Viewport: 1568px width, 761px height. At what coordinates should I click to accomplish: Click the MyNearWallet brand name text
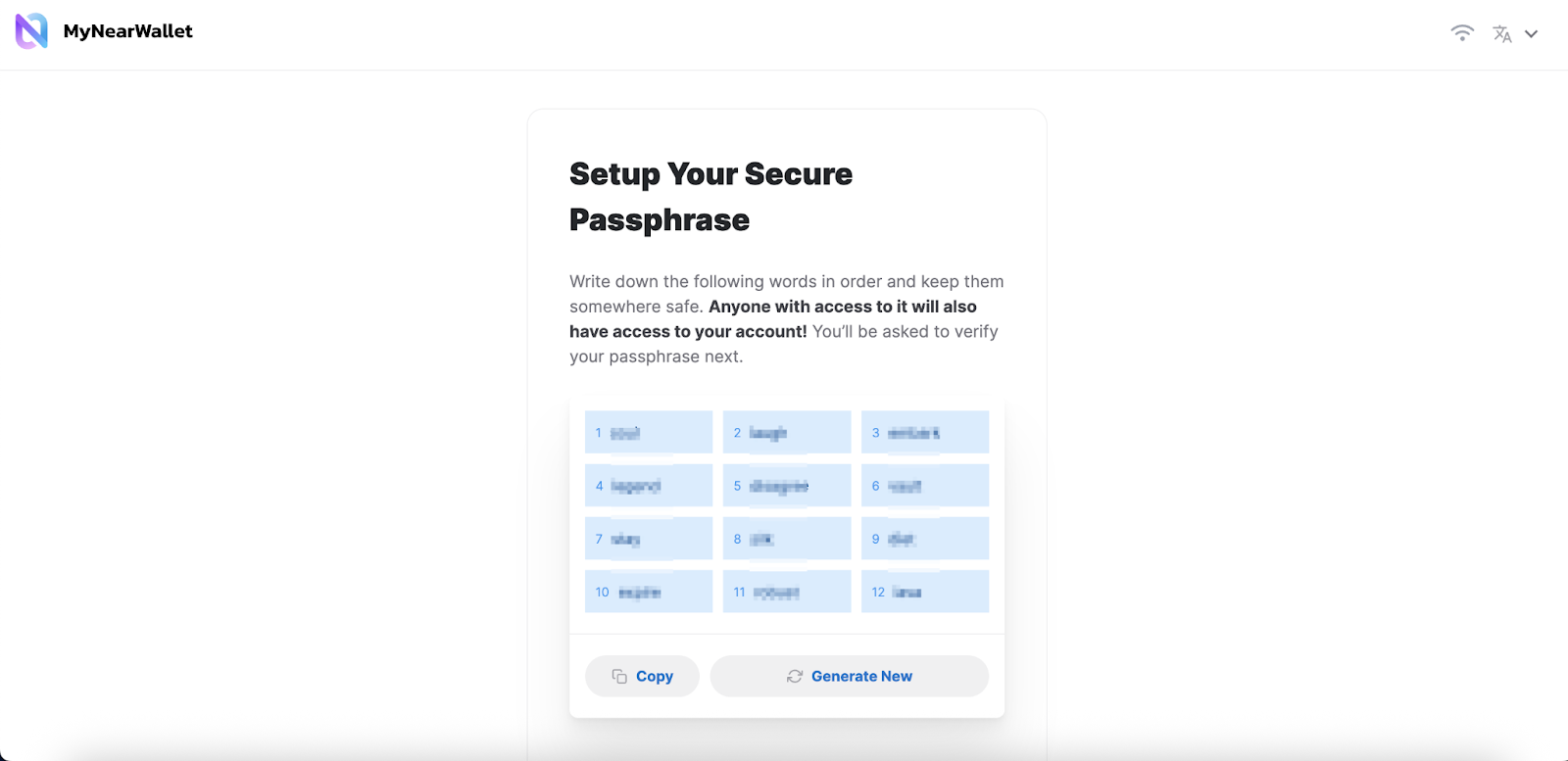[x=127, y=31]
